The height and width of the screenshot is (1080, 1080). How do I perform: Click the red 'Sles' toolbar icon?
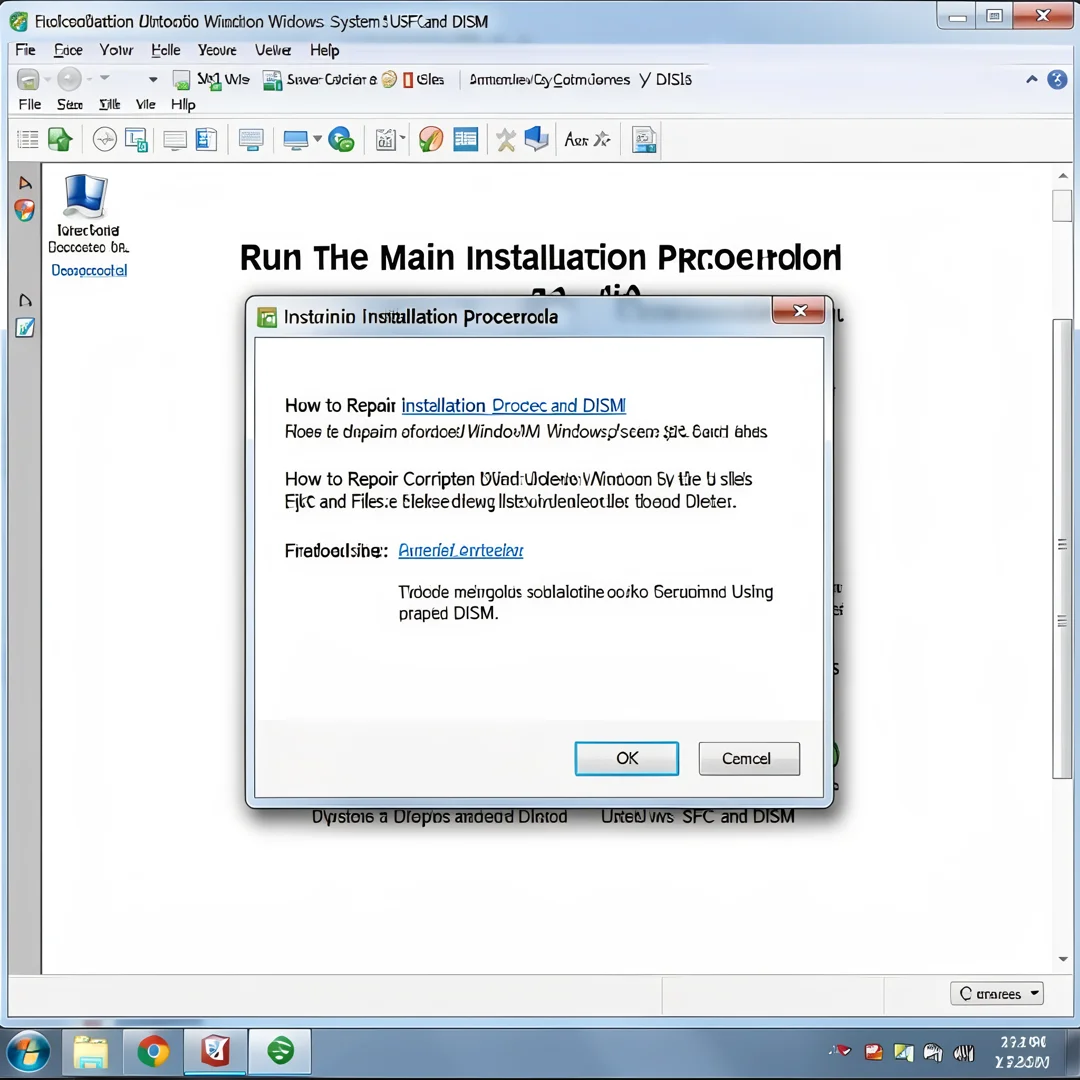click(x=408, y=80)
